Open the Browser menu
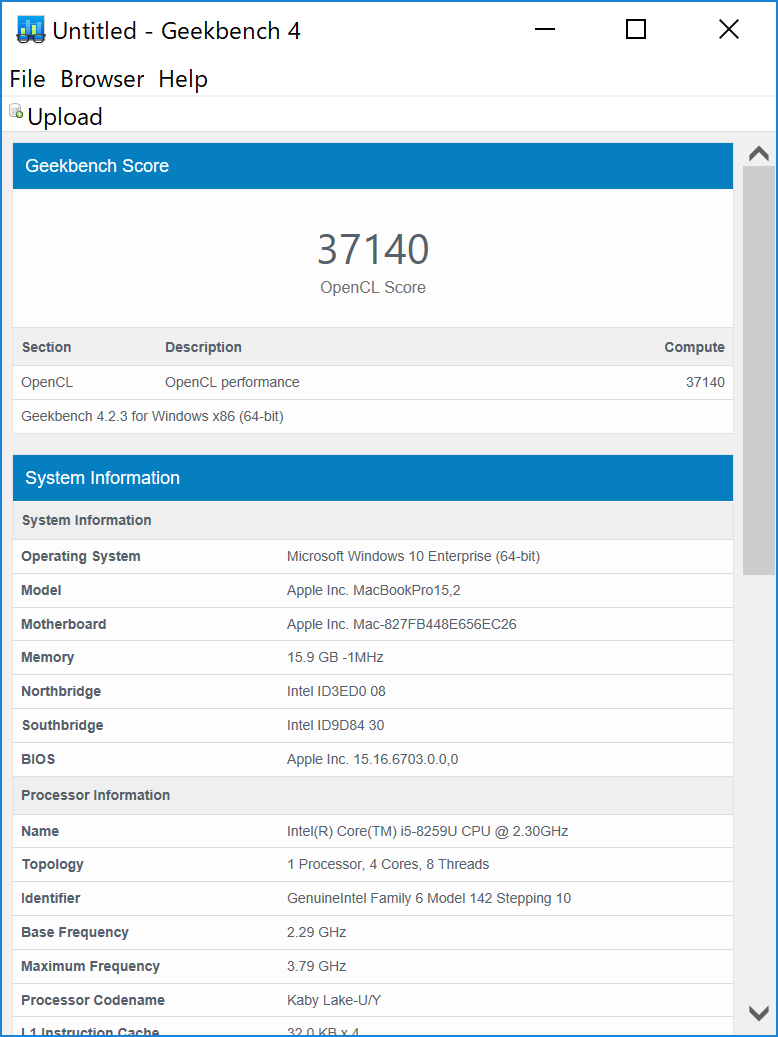The image size is (778, 1037). coord(102,79)
